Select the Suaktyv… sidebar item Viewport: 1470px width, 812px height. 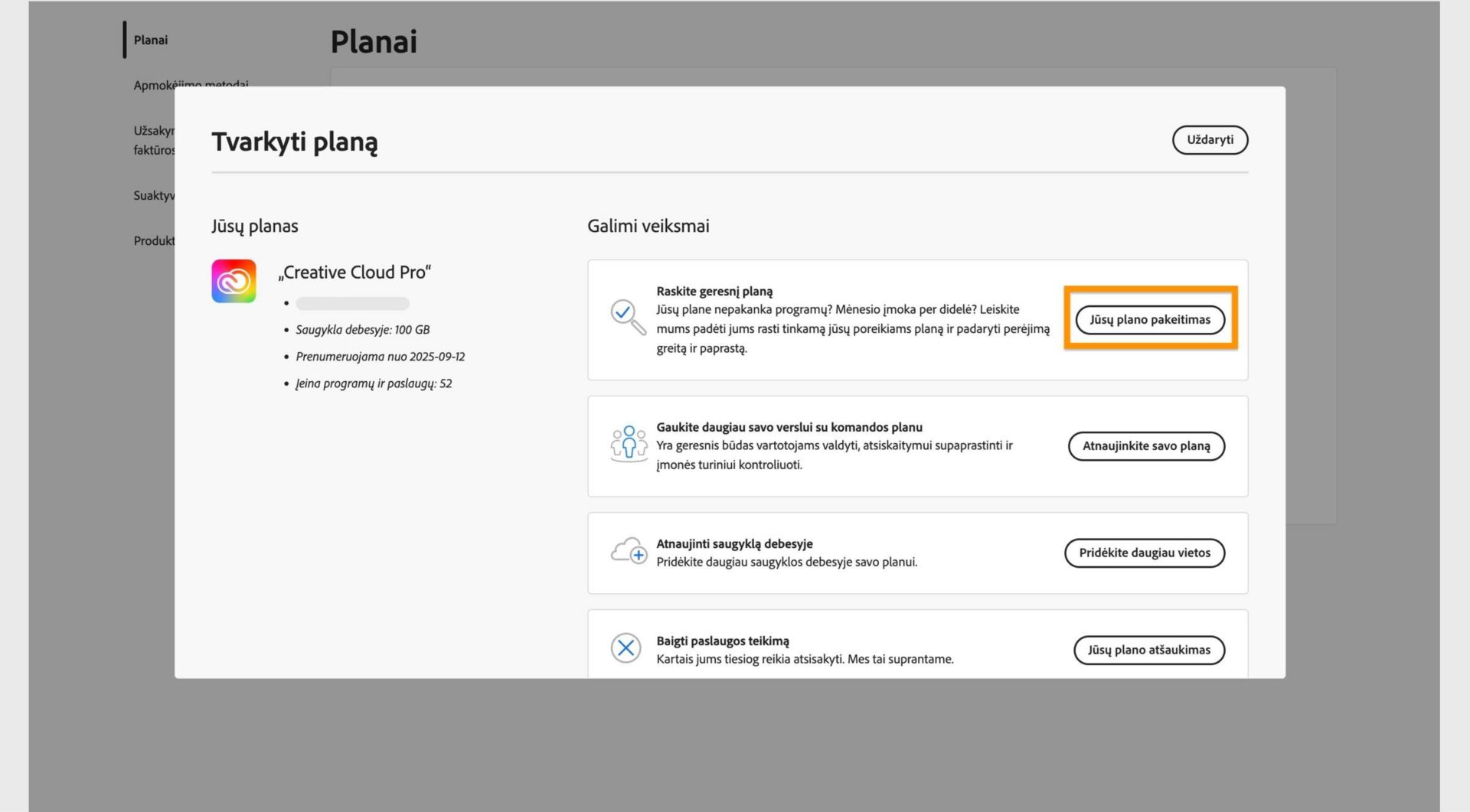click(x=154, y=196)
